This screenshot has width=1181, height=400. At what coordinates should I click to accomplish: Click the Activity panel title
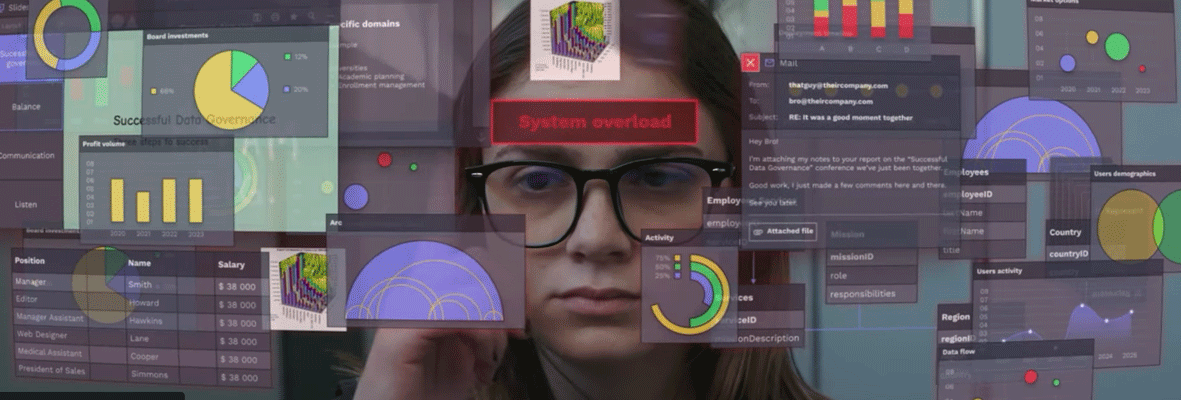[x=659, y=238]
